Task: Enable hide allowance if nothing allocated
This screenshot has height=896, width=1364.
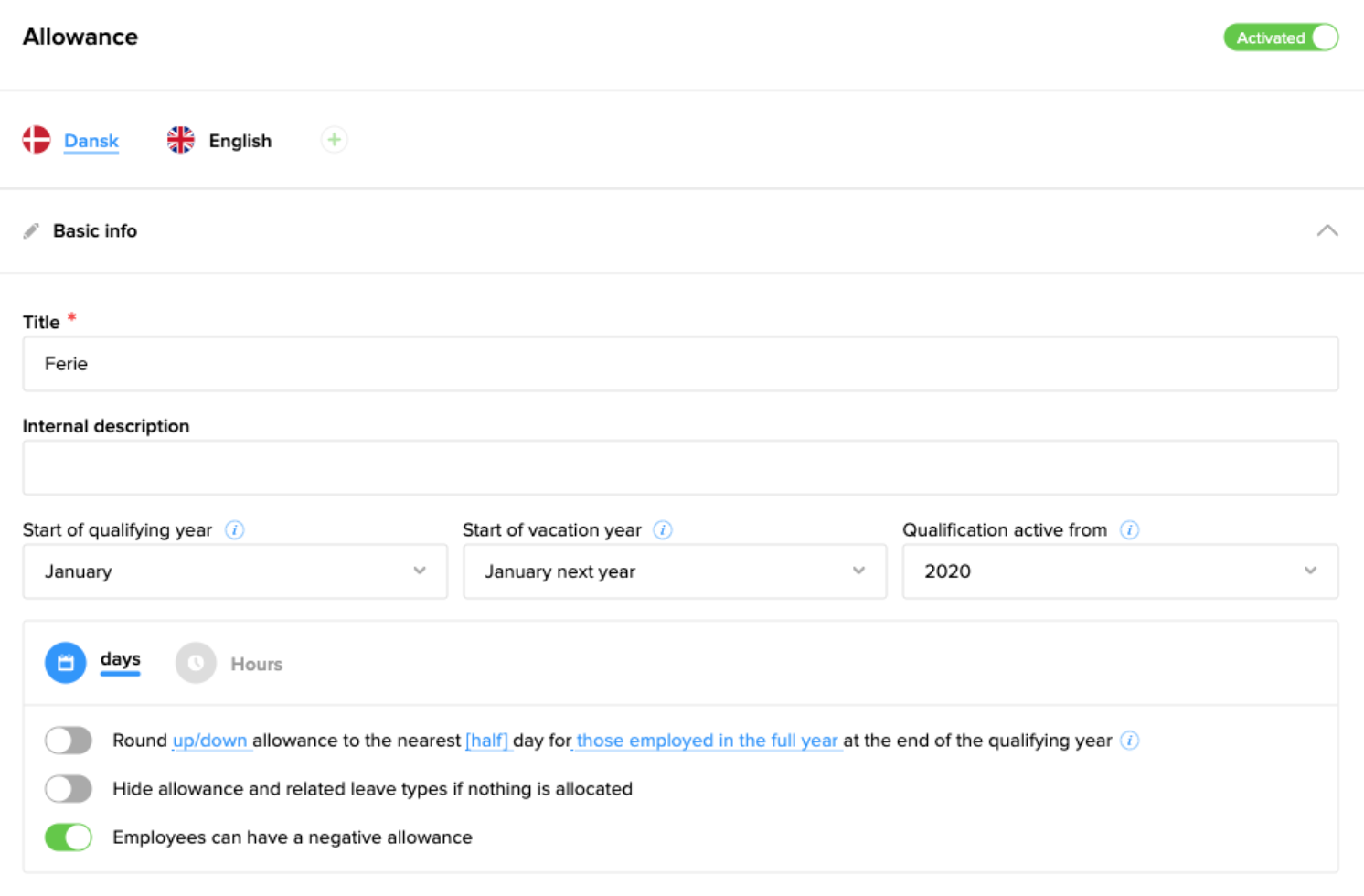Action: pyautogui.click(x=69, y=789)
